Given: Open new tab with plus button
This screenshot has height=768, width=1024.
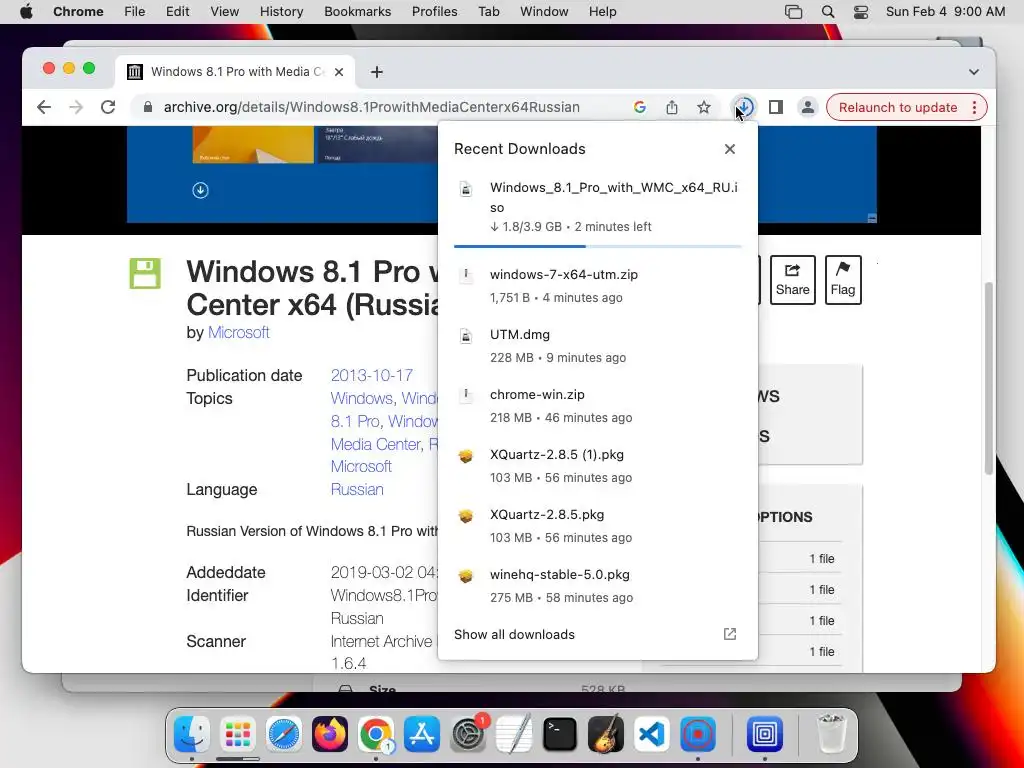Looking at the screenshot, I should (377, 72).
